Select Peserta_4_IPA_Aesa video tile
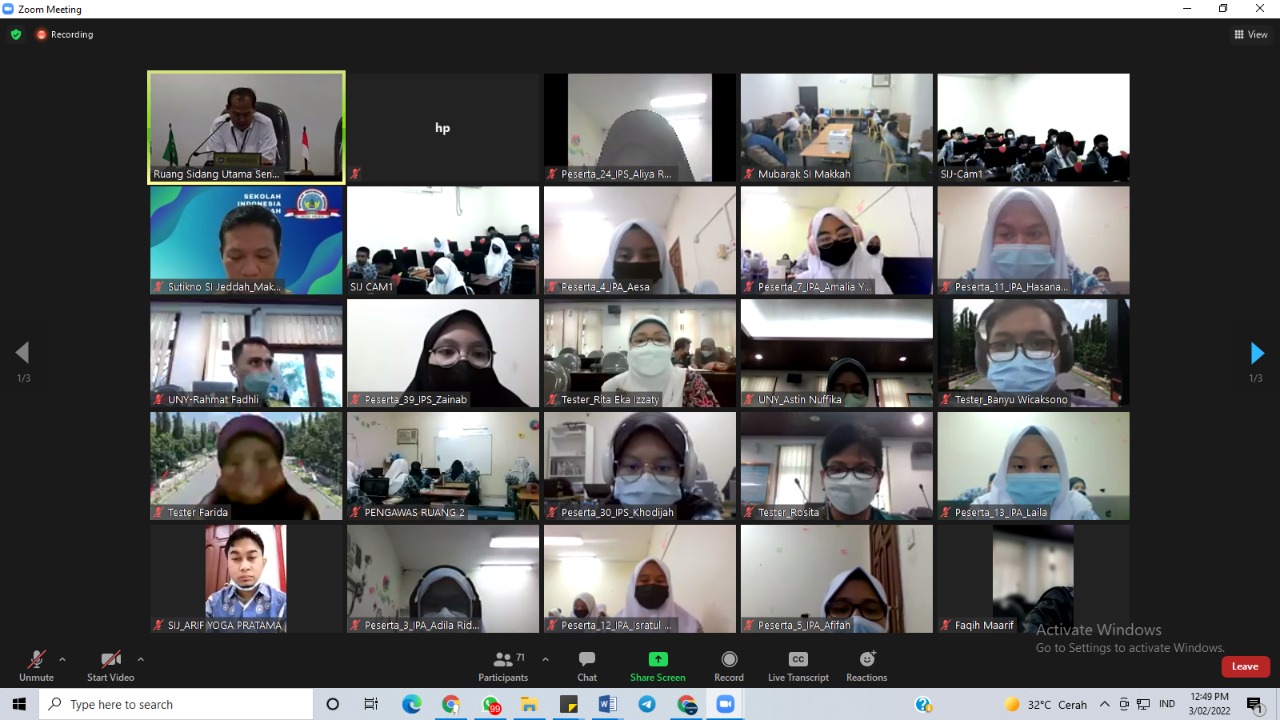Image resolution: width=1280 pixels, height=720 pixels. pos(639,240)
